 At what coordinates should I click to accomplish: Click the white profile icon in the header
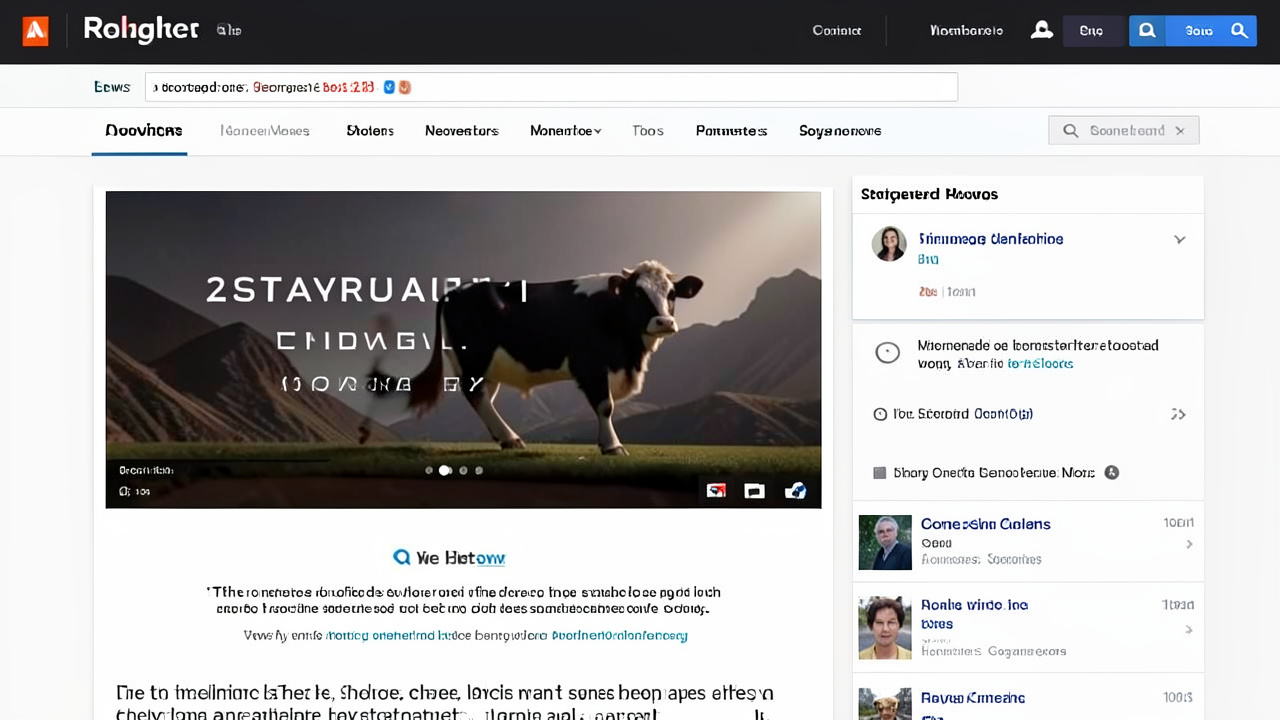(1042, 31)
